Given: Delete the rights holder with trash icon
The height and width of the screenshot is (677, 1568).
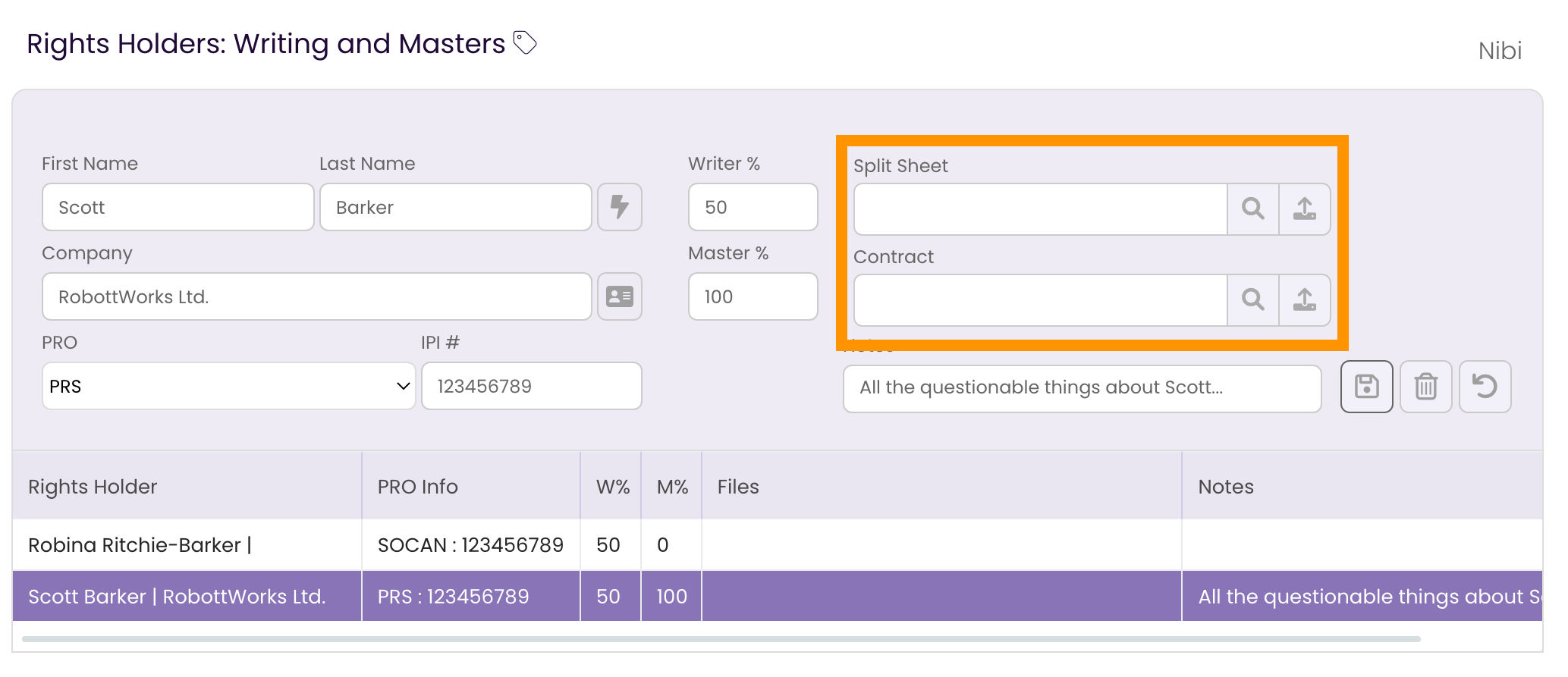Looking at the screenshot, I should tap(1426, 387).
